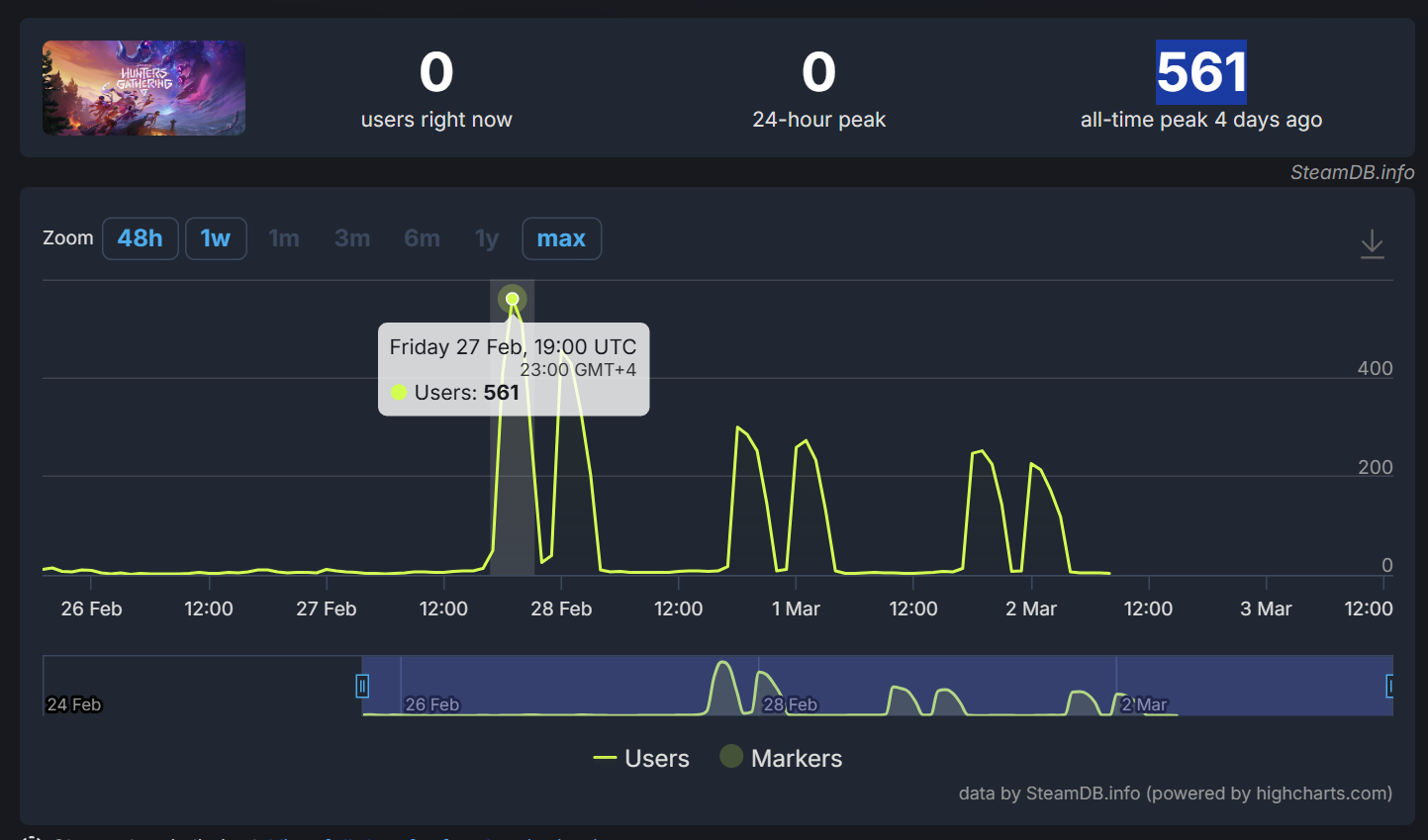Set zoom to 1w
The width and height of the screenshot is (1428, 840).
pyautogui.click(x=216, y=238)
